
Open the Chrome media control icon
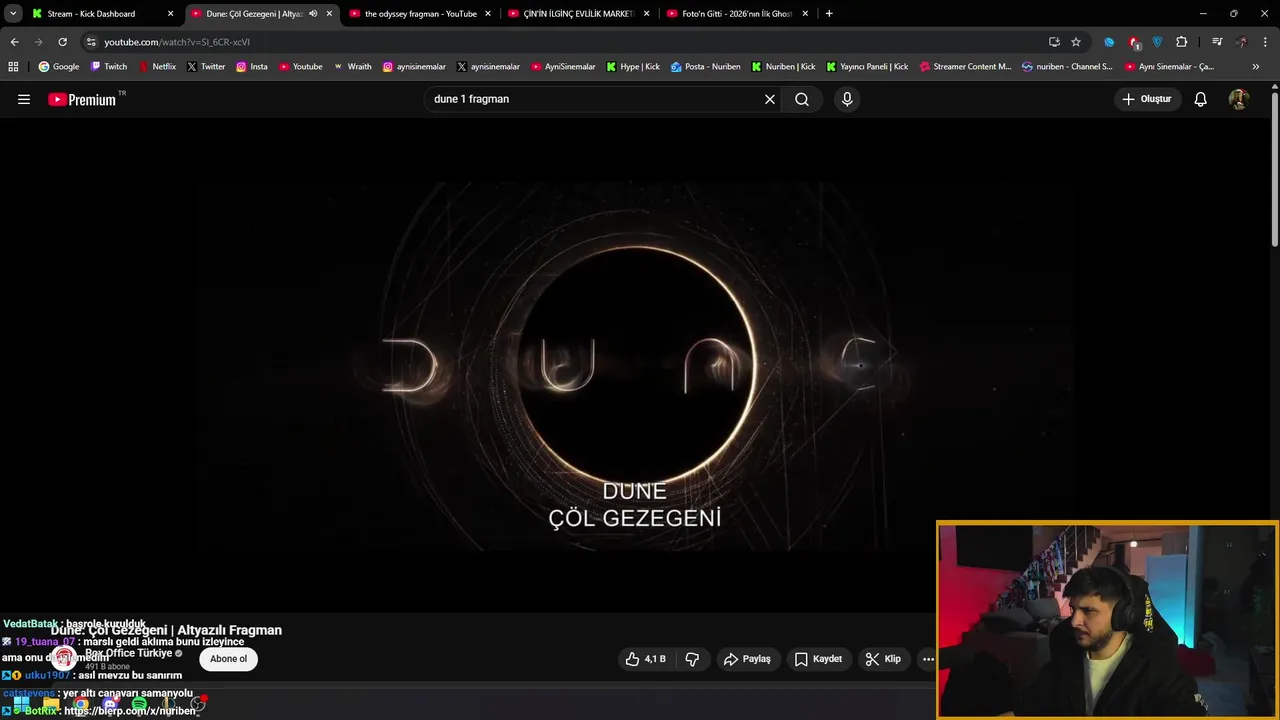(x=1217, y=42)
